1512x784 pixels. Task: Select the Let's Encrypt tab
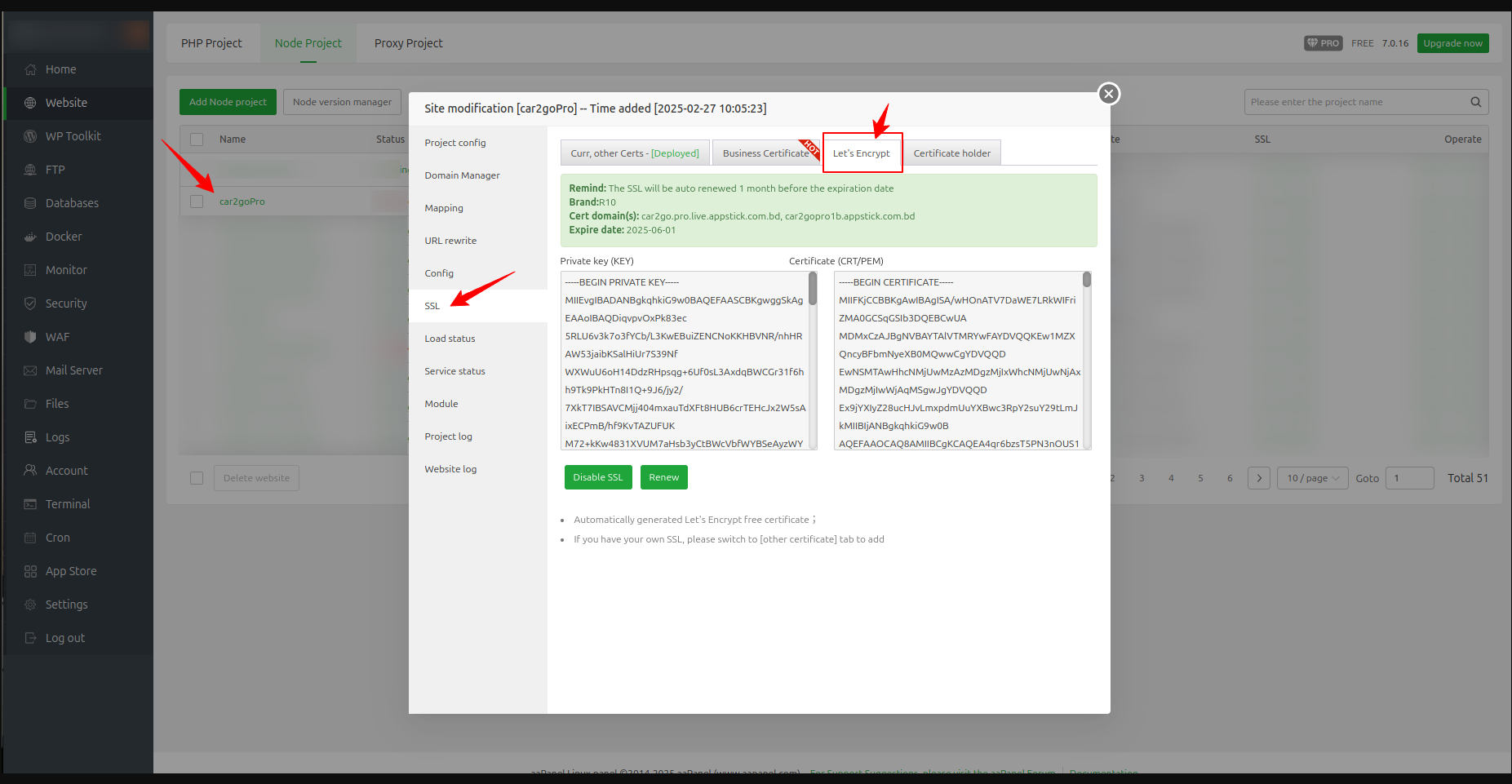(862, 153)
